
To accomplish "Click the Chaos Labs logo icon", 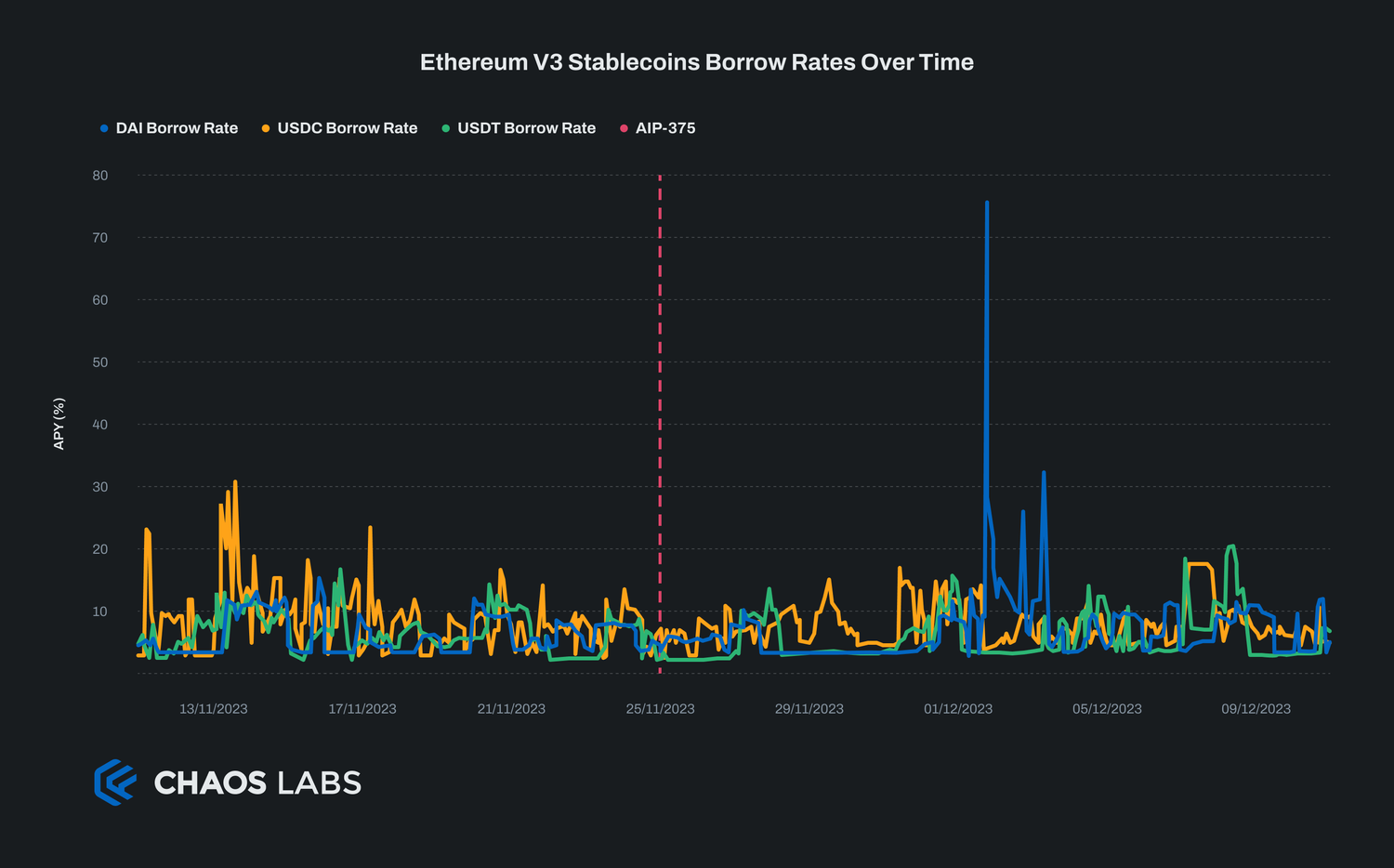I will coord(115,783).
